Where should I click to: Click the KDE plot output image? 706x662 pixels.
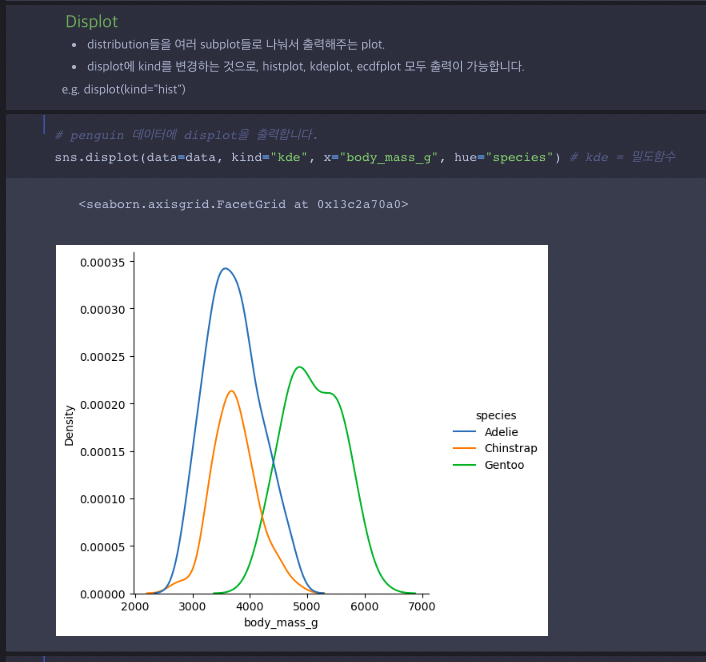(x=302, y=440)
